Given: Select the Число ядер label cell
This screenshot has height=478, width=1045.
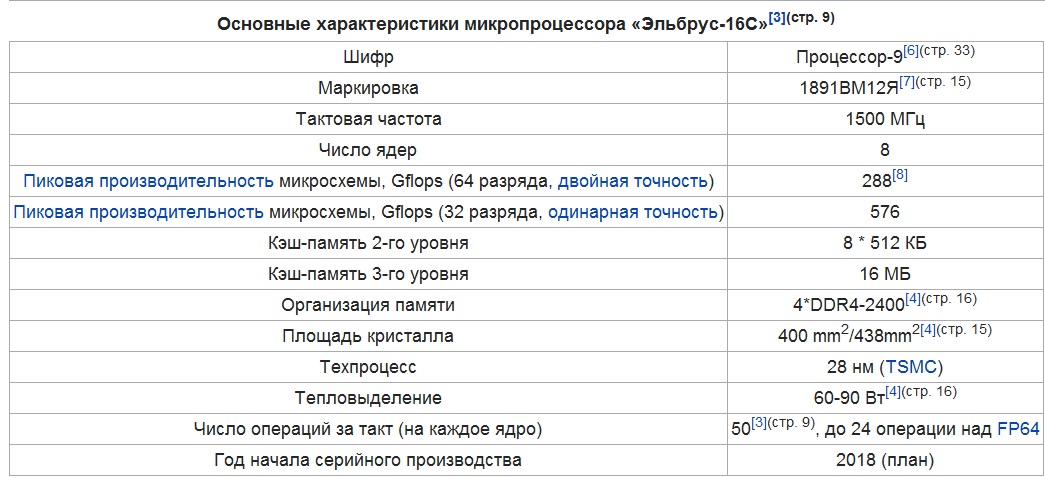Looking at the screenshot, I should (368, 150).
